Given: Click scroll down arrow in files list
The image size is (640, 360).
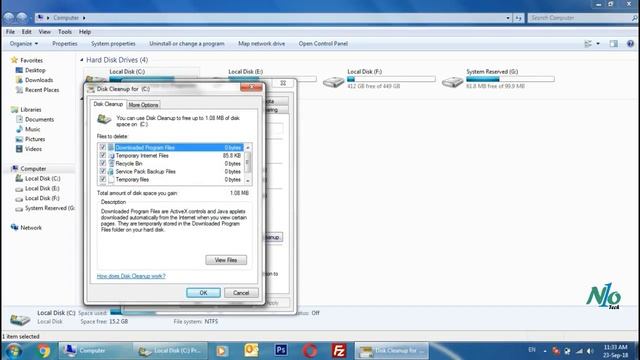Looking at the screenshot, I should click(248, 180).
